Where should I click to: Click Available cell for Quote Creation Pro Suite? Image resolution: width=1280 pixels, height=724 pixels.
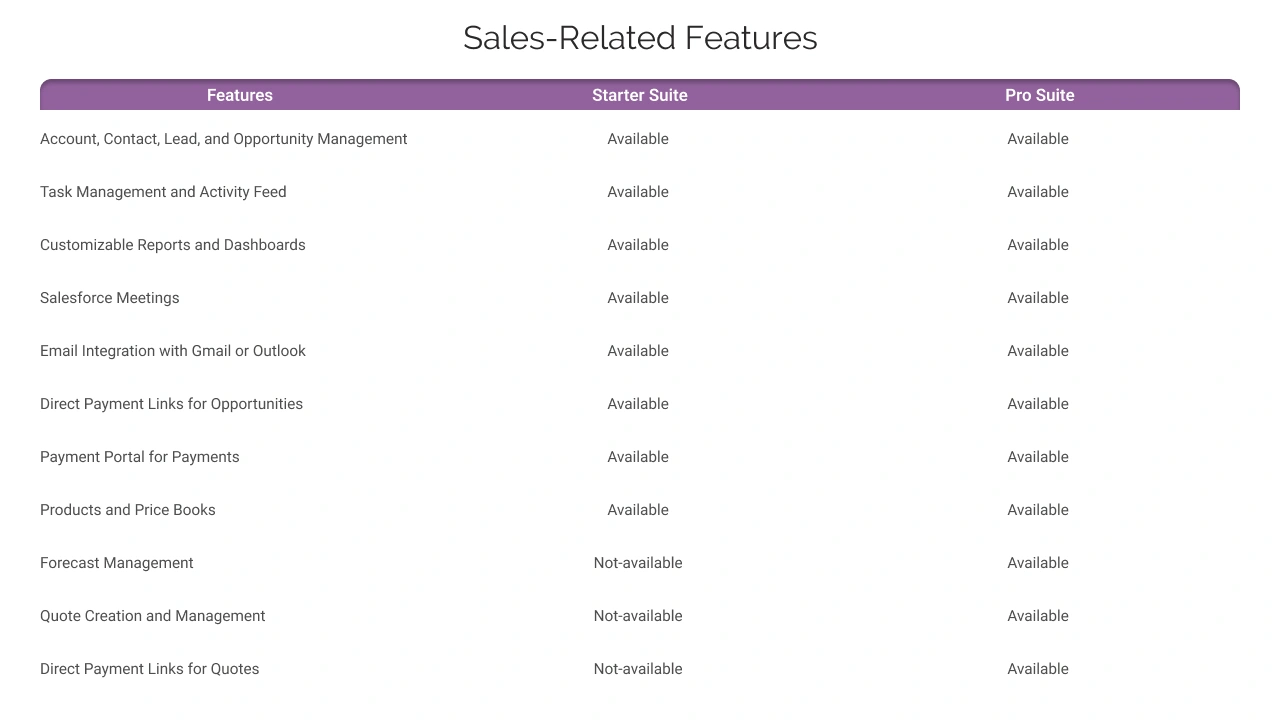[1038, 616]
